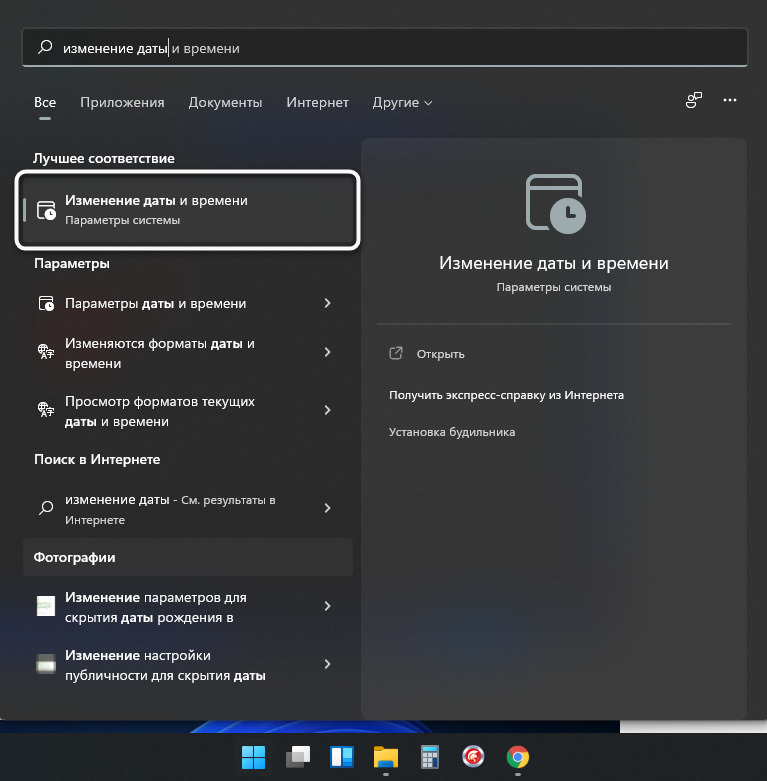This screenshot has width=767, height=781.
Task: Click the search magnifier icon in search box
Action: coord(45,47)
